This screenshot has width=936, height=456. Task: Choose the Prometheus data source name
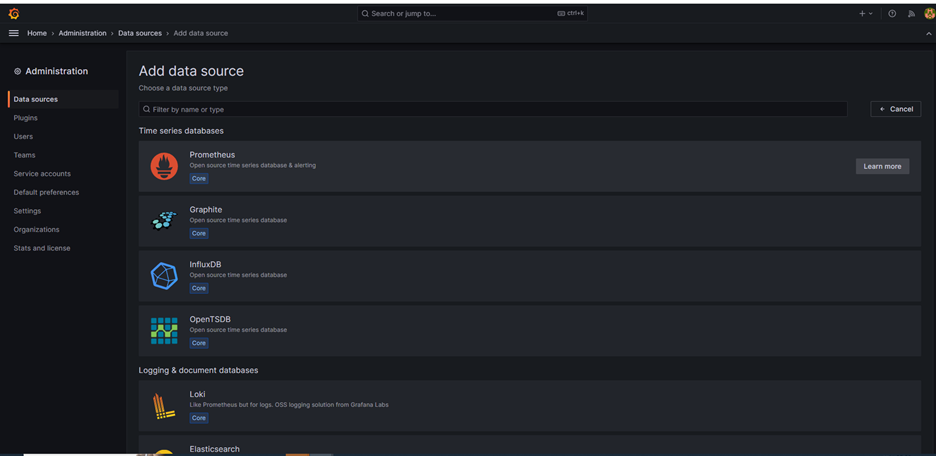(x=212, y=155)
